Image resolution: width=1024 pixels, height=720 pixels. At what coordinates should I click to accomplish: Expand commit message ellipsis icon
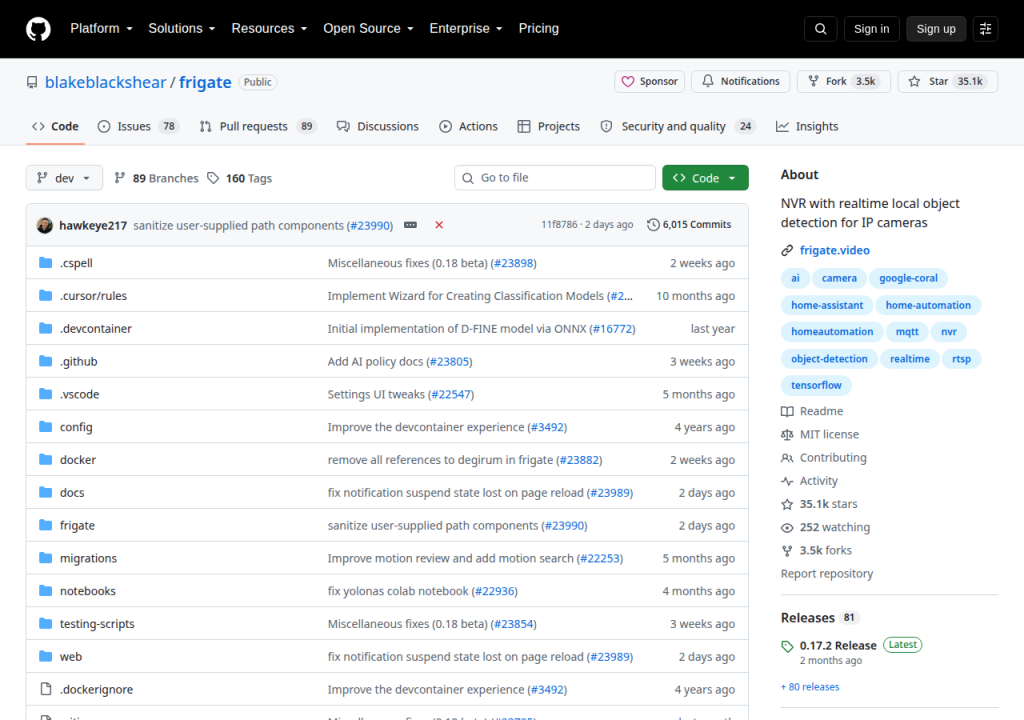410,225
